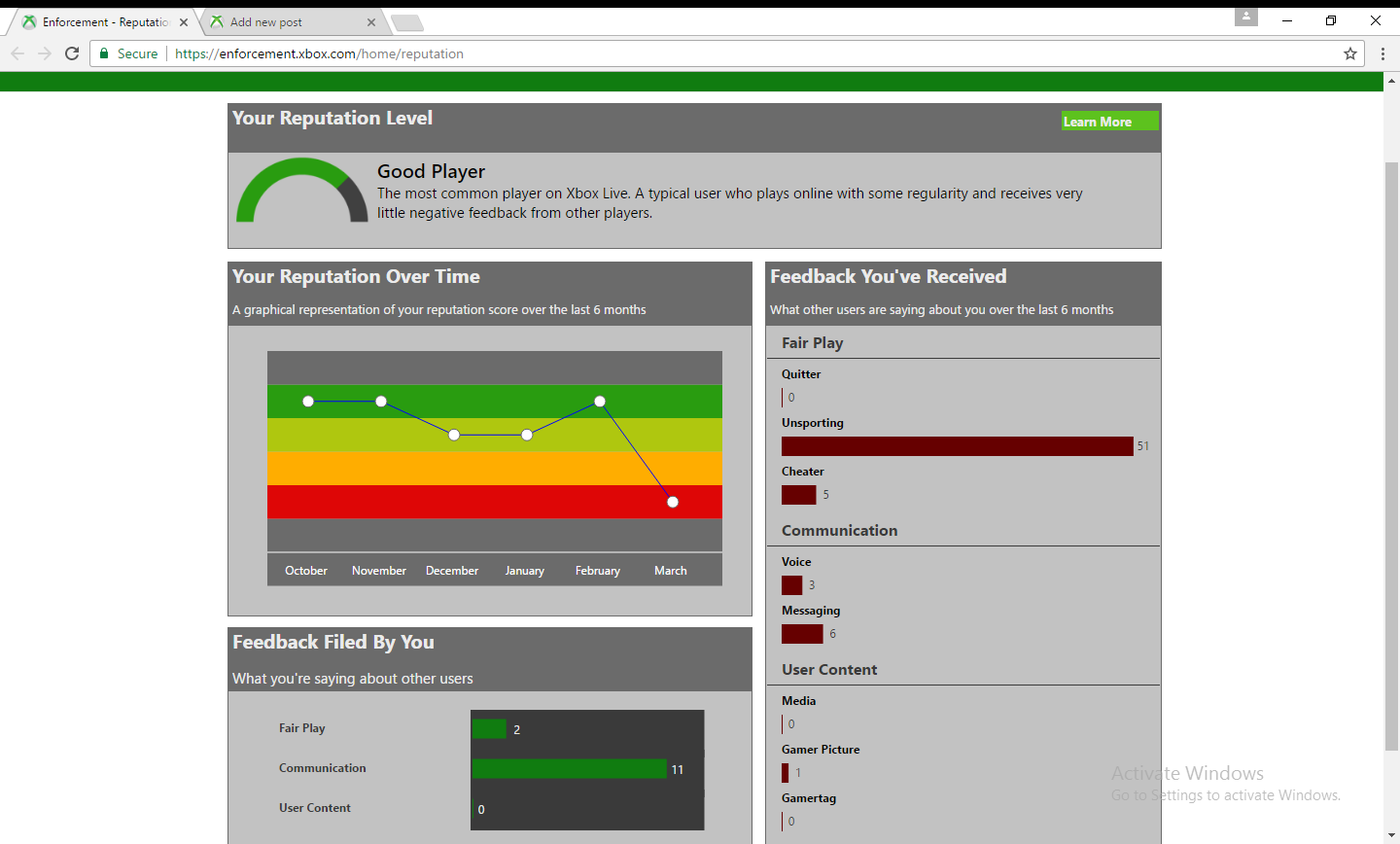Click the Unsporting label
Viewport: 1400px width, 844px height.
[x=813, y=423]
